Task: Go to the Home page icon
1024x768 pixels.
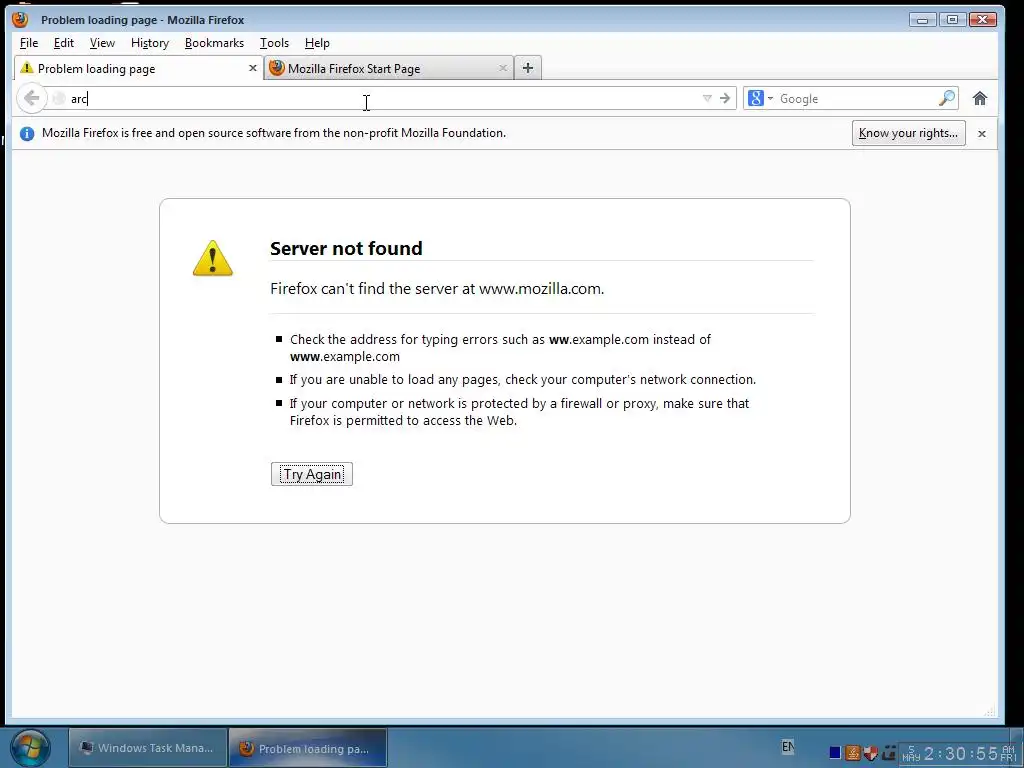Action: tap(980, 99)
